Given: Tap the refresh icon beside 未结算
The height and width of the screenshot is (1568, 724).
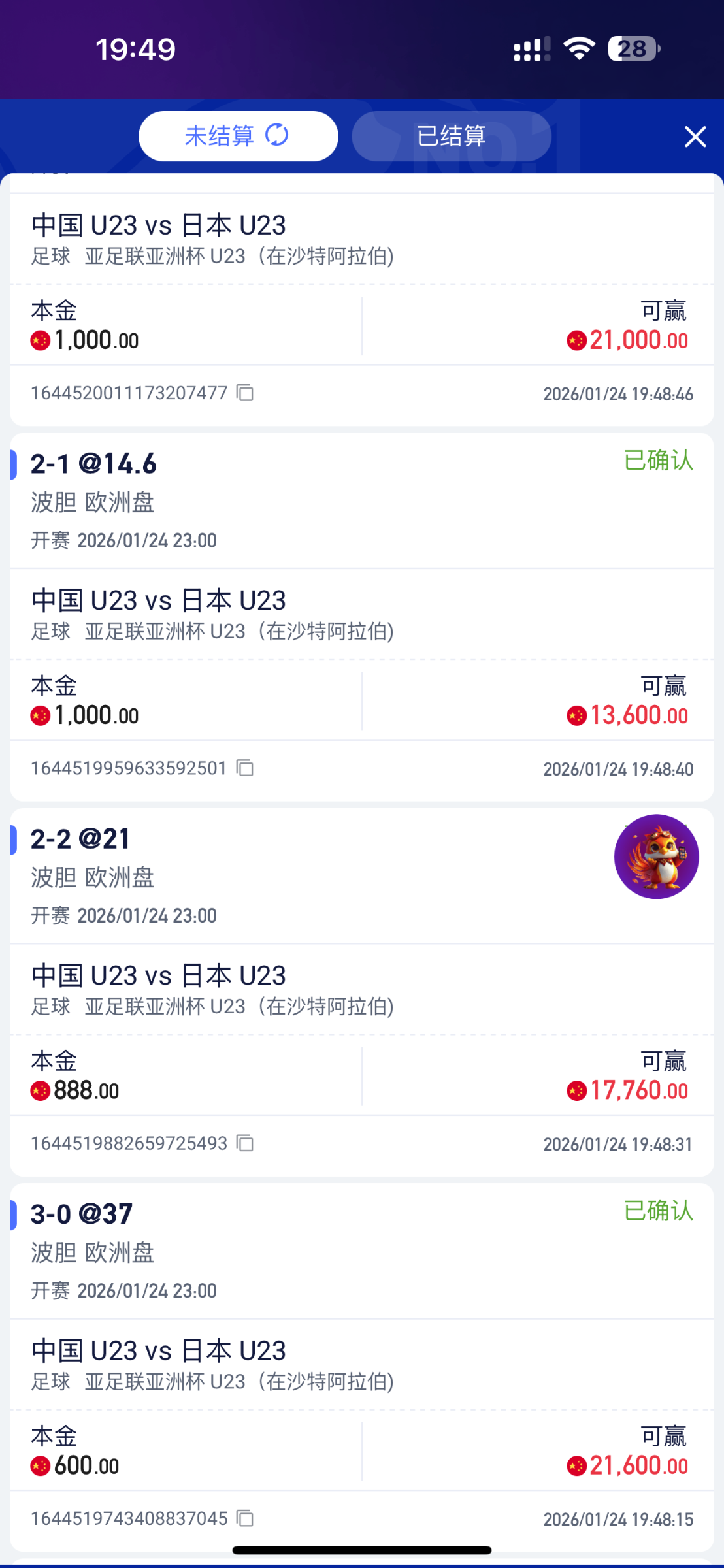Looking at the screenshot, I should (277, 135).
